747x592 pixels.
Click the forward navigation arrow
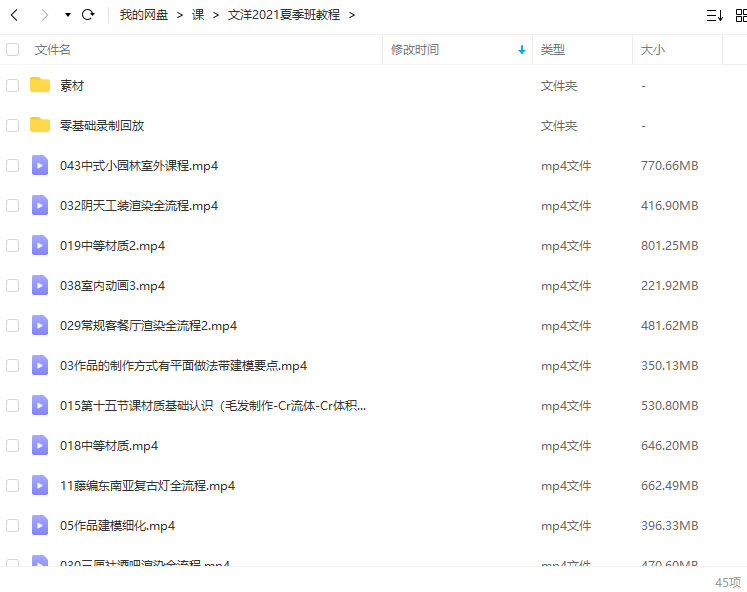click(x=44, y=15)
